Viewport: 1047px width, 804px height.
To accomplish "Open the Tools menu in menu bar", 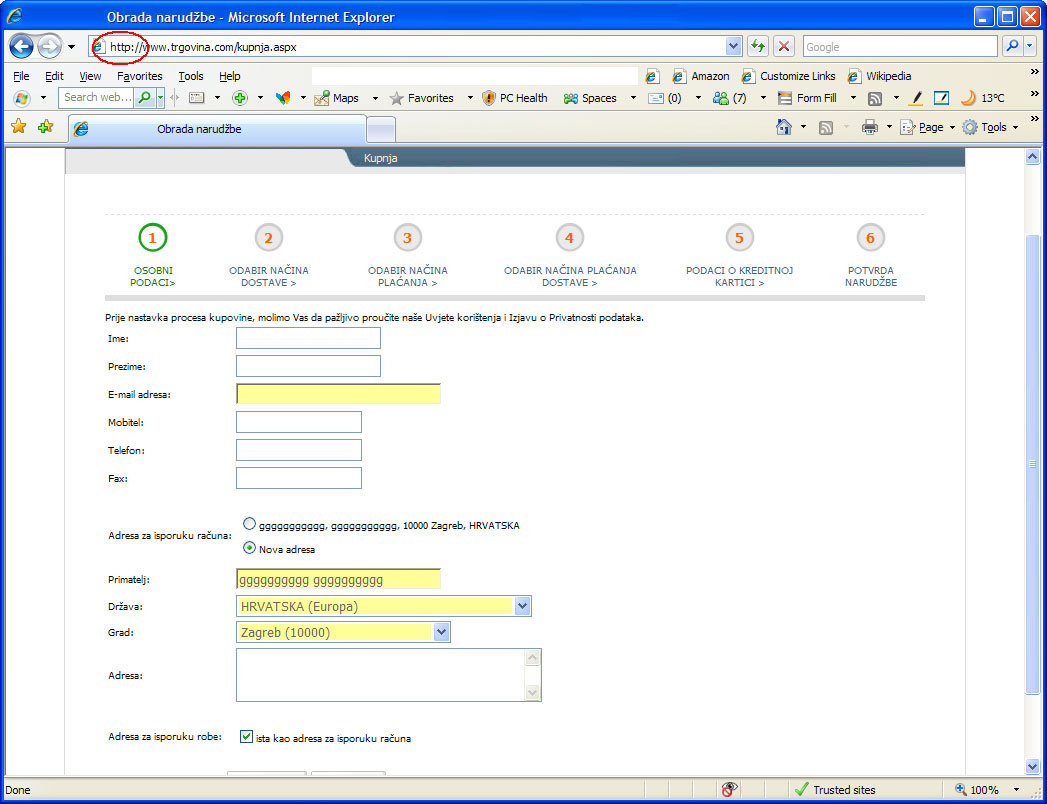I will pyautogui.click(x=190, y=76).
